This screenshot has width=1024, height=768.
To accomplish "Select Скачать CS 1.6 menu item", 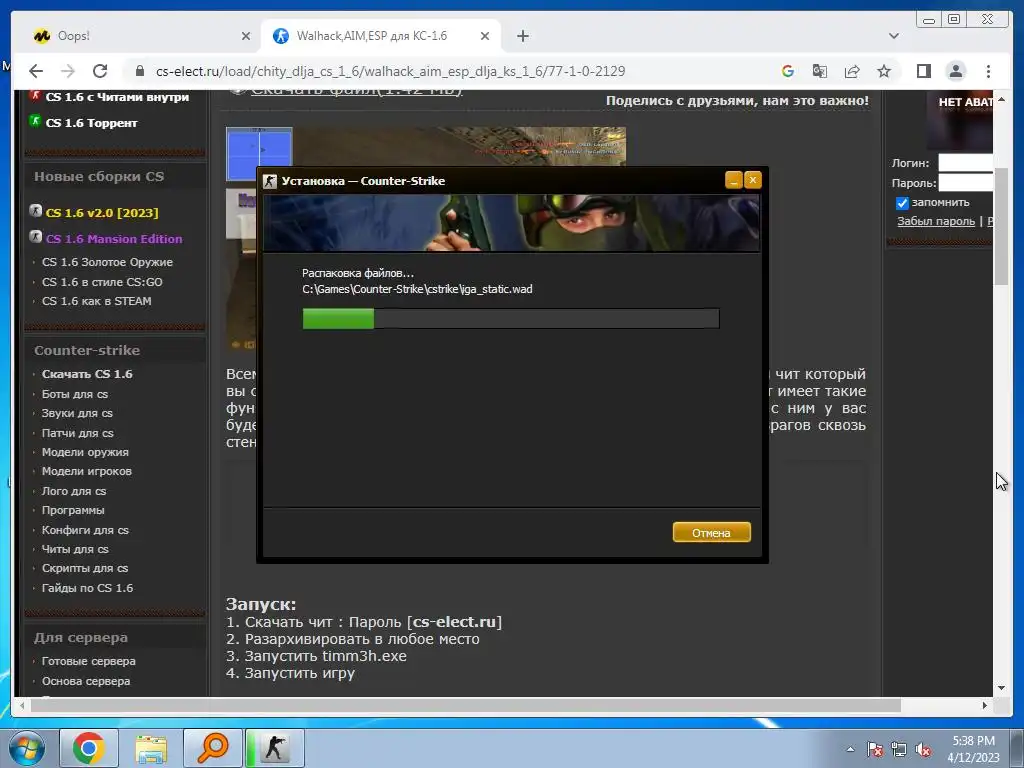I will pos(87,374).
